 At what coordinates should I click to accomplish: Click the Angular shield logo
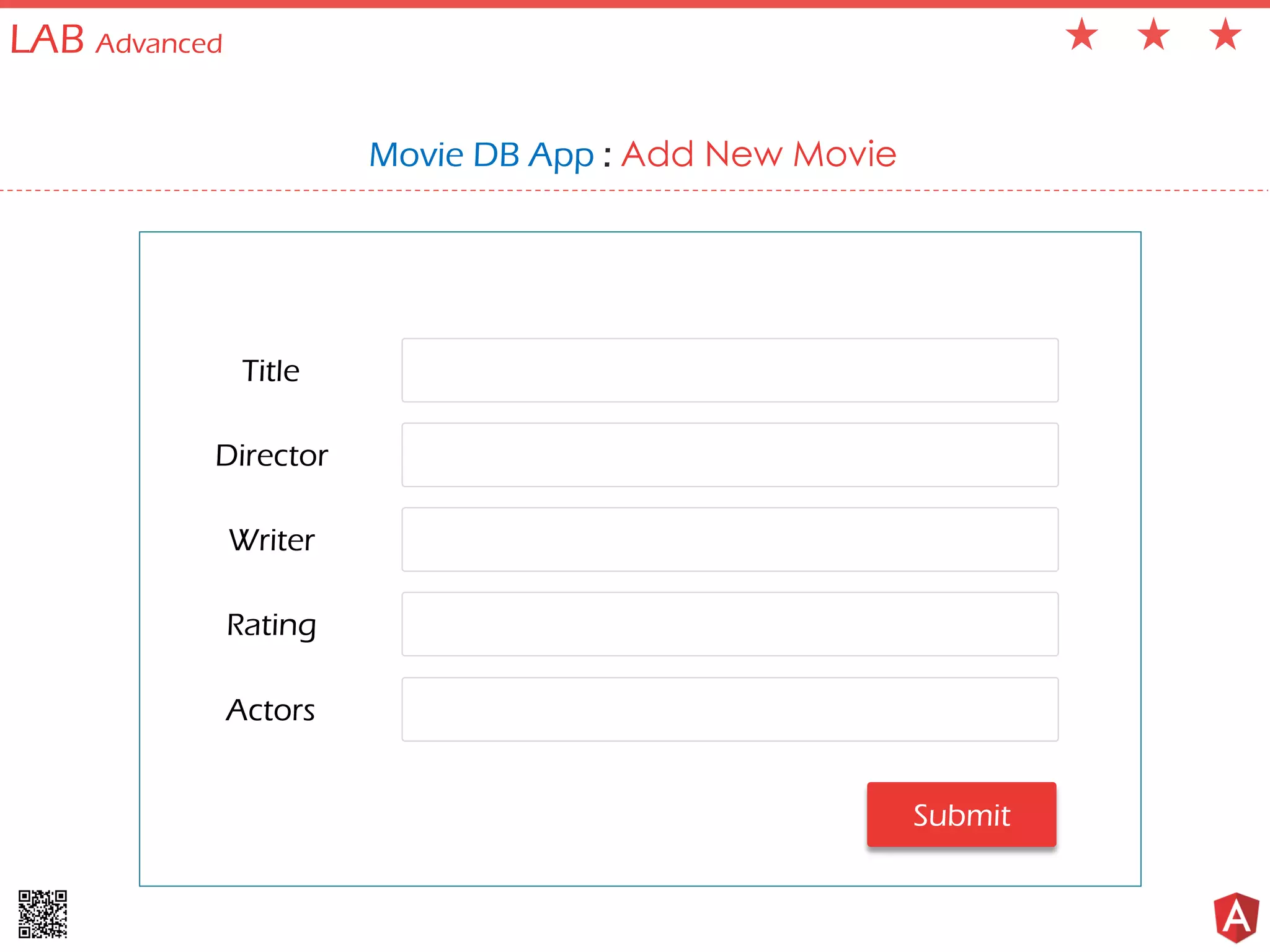click(x=1236, y=917)
